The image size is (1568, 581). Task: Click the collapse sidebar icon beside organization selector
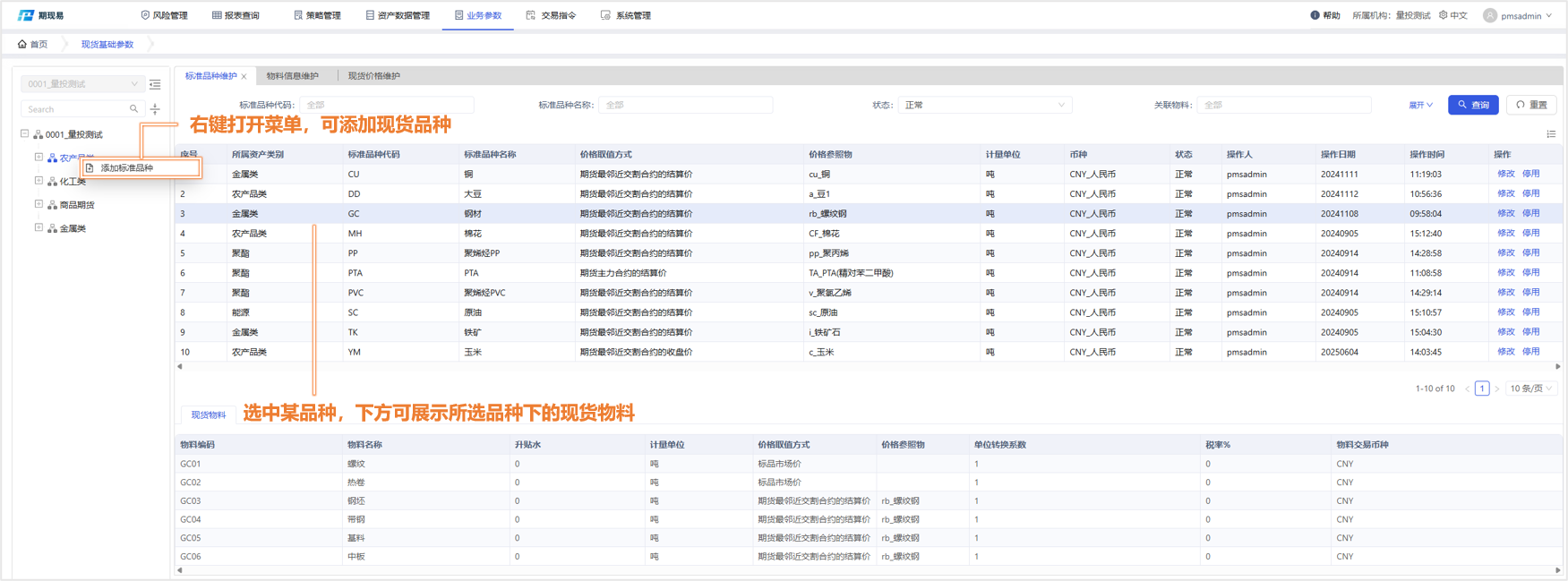(155, 84)
